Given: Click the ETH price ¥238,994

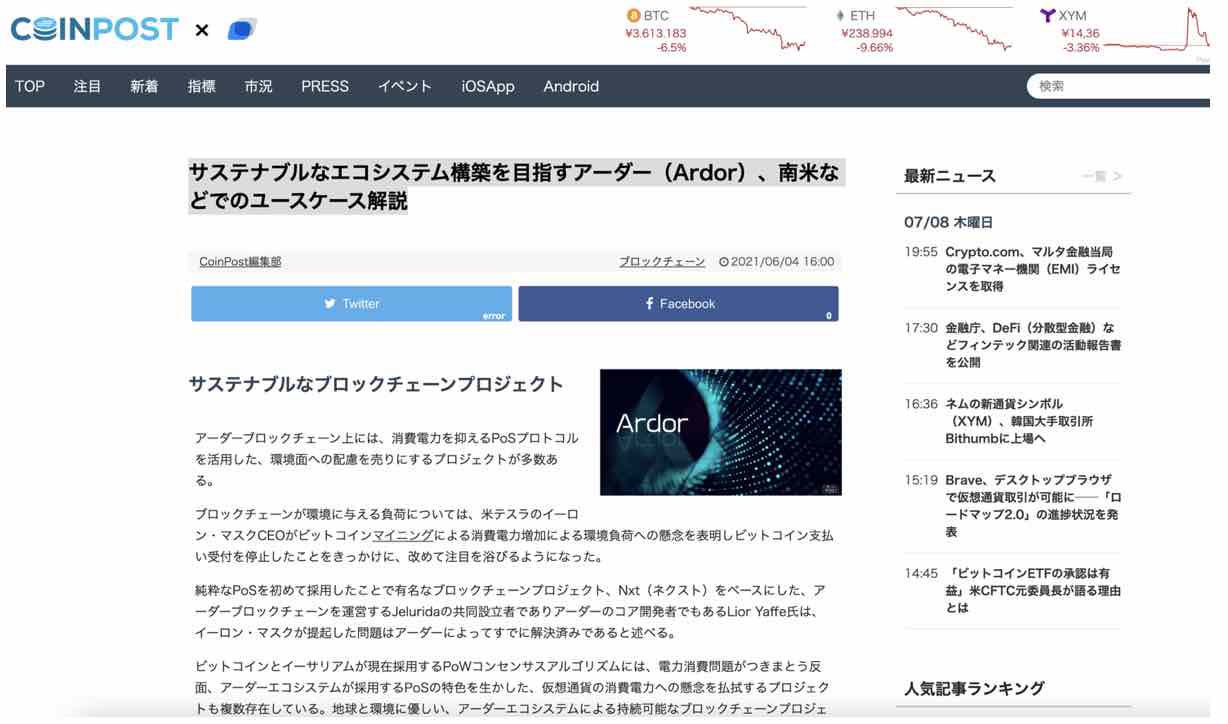Looking at the screenshot, I should click(x=867, y=33).
